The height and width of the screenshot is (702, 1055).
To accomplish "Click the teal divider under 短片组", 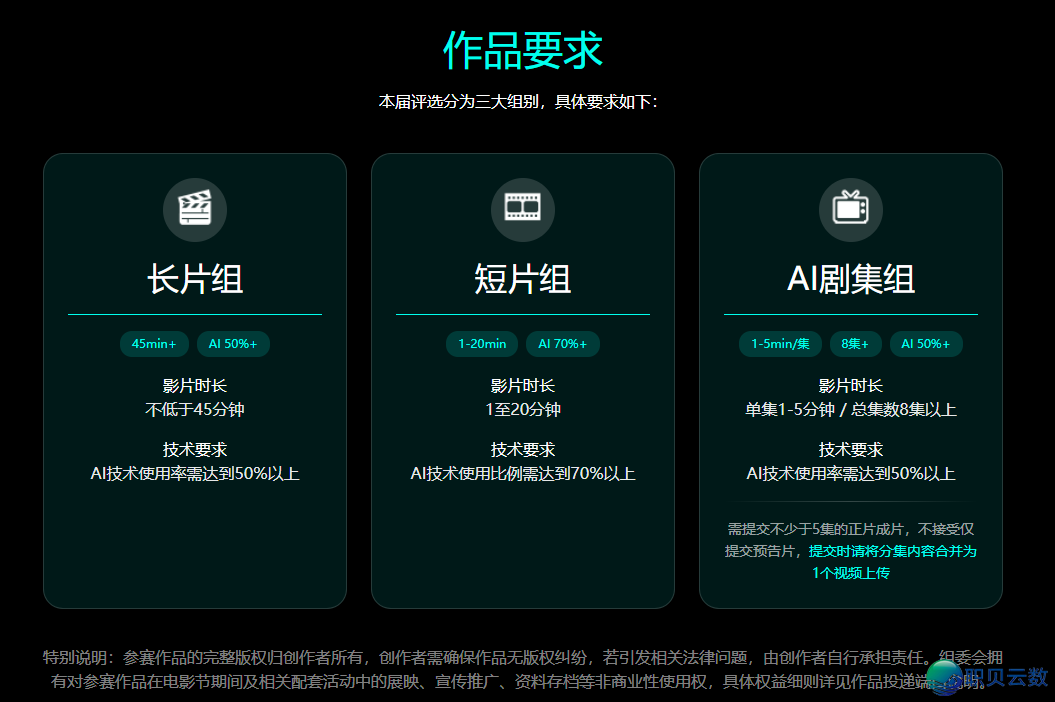I will [522, 313].
